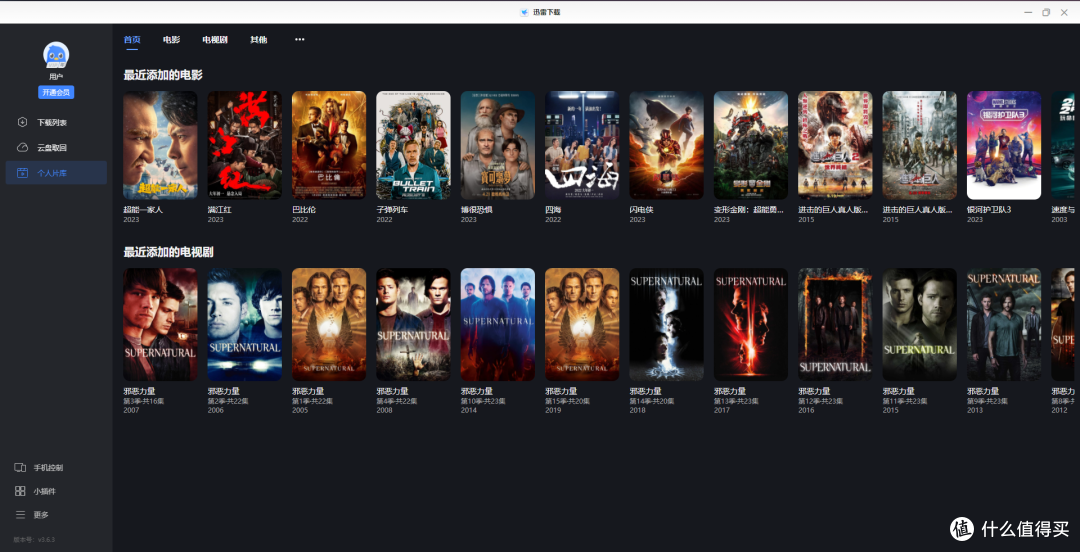Open 邪恶力量 season 3 poster
This screenshot has height=552, width=1080.
[160, 324]
